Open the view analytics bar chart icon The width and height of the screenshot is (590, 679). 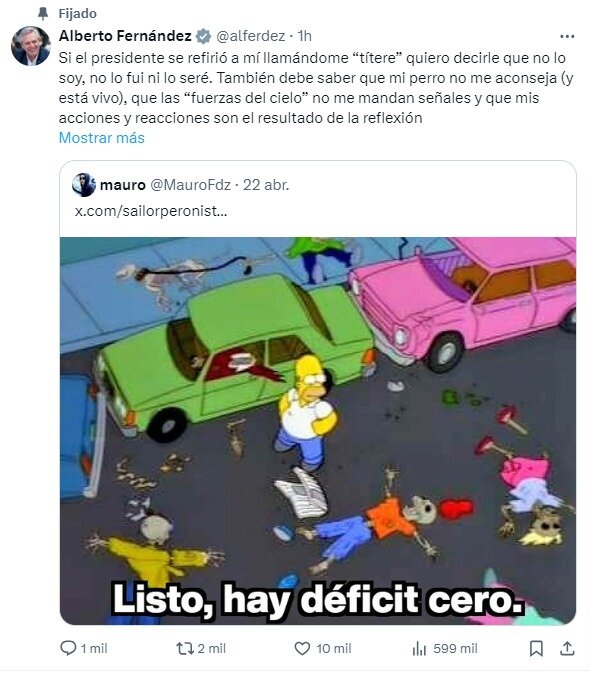click(x=419, y=648)
